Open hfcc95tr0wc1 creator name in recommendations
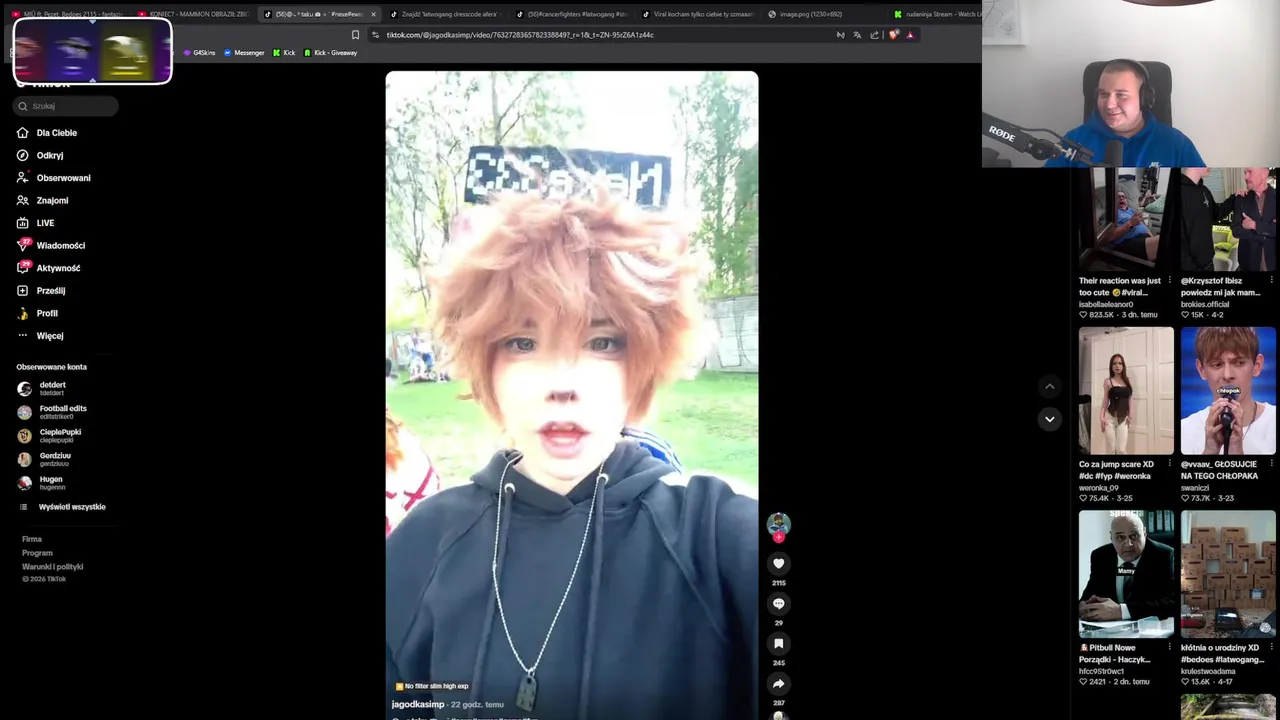 pos(1103,672)
